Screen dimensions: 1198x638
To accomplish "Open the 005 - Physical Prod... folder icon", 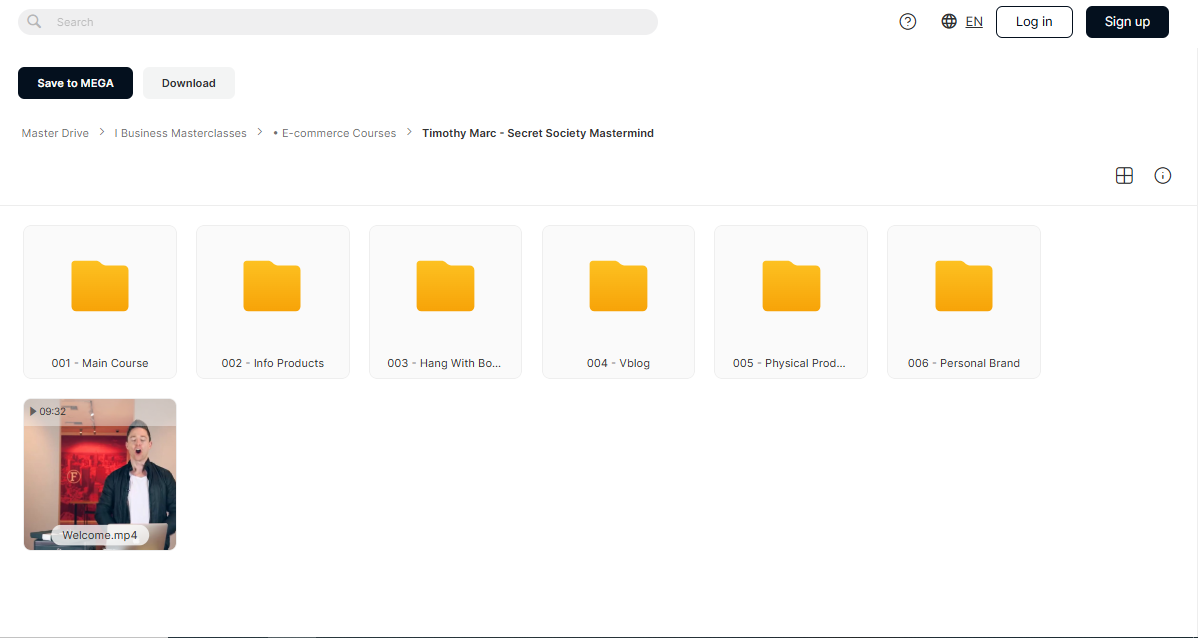I will (791, 286).
